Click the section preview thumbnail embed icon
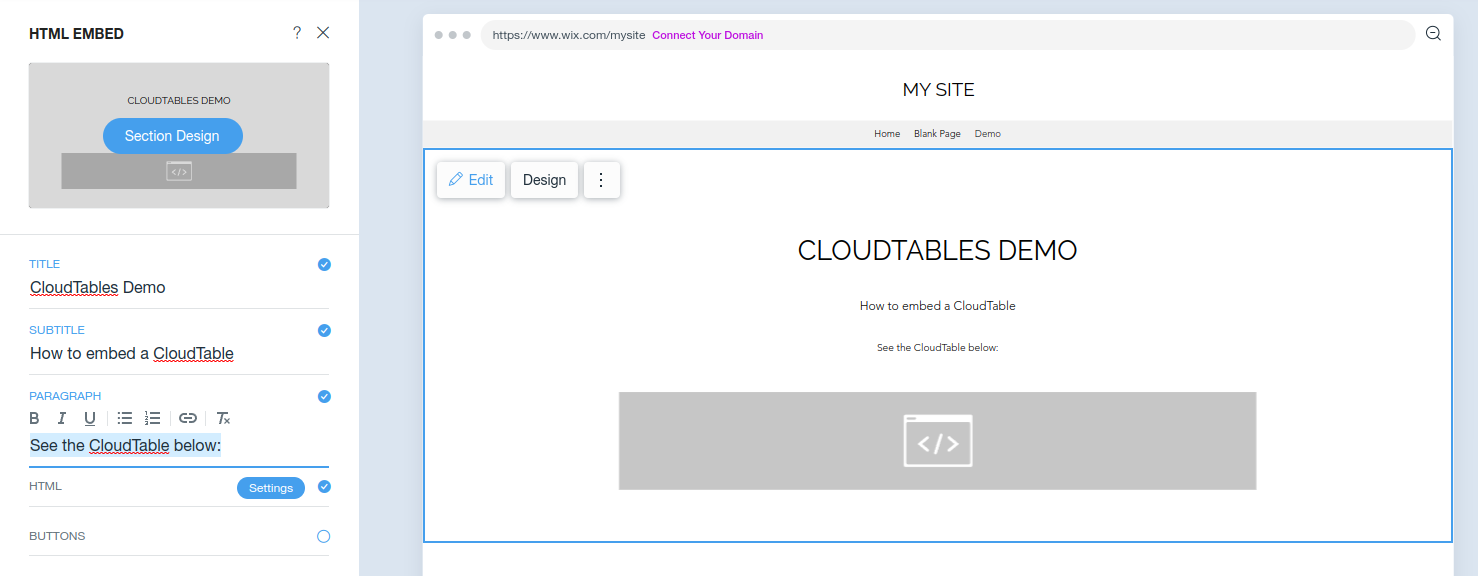This screenshot has width=1478, height=576. [x=179, y=171]
